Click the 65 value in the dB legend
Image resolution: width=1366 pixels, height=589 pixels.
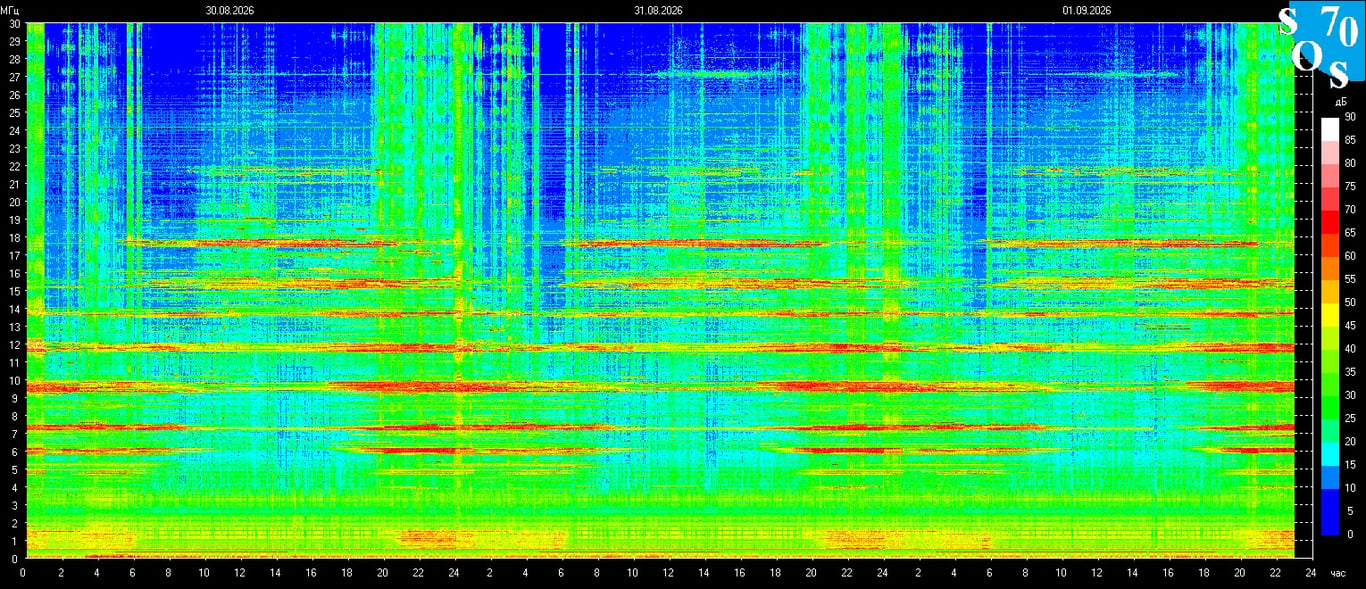point(1350,233)
